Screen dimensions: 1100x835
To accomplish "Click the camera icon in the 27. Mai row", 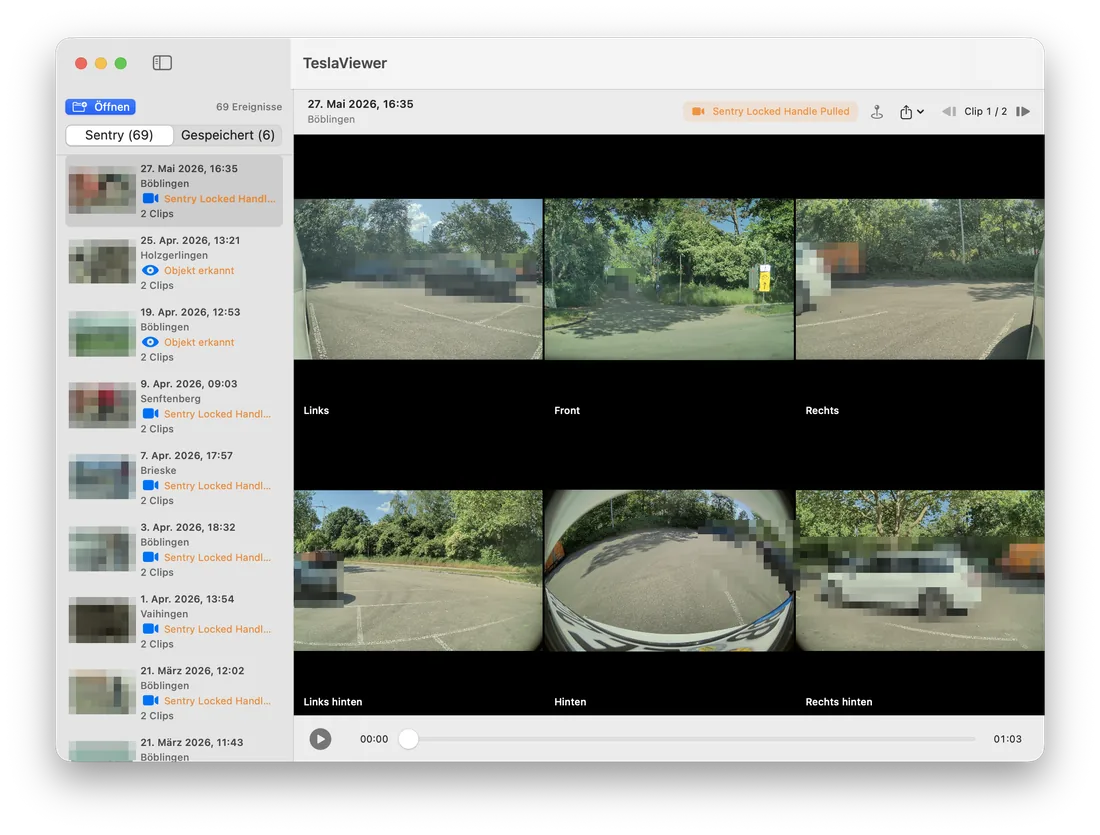I will click(x=150, y=199).
